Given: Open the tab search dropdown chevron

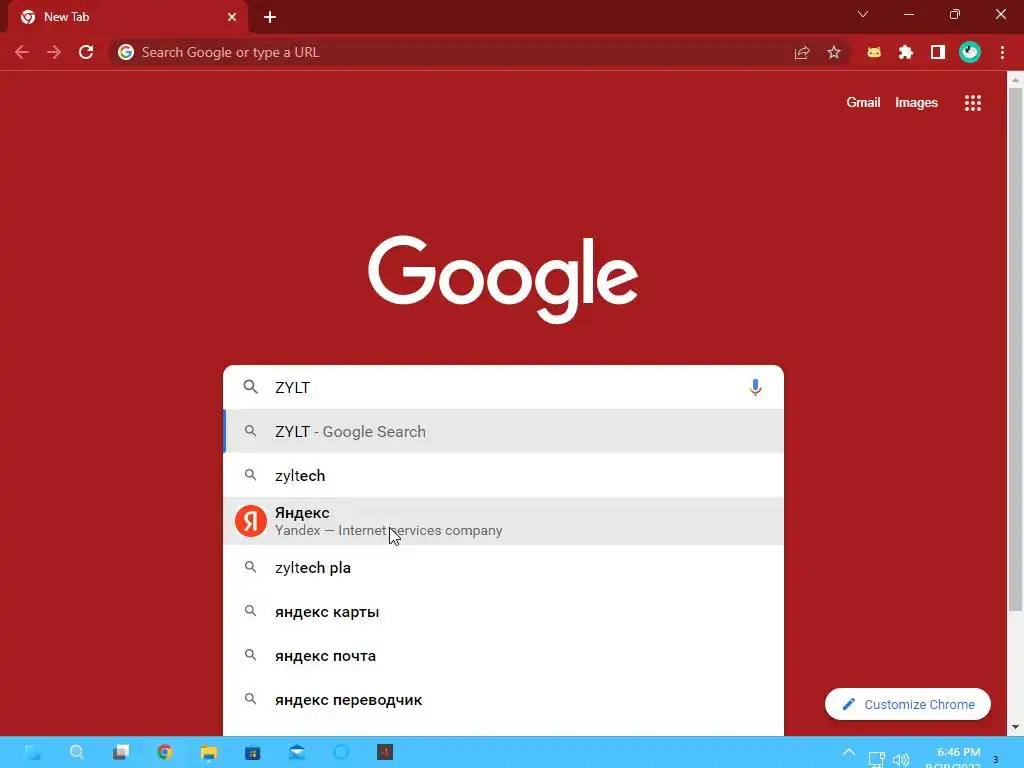Looking at the screenshot, I should pos(863,14).
